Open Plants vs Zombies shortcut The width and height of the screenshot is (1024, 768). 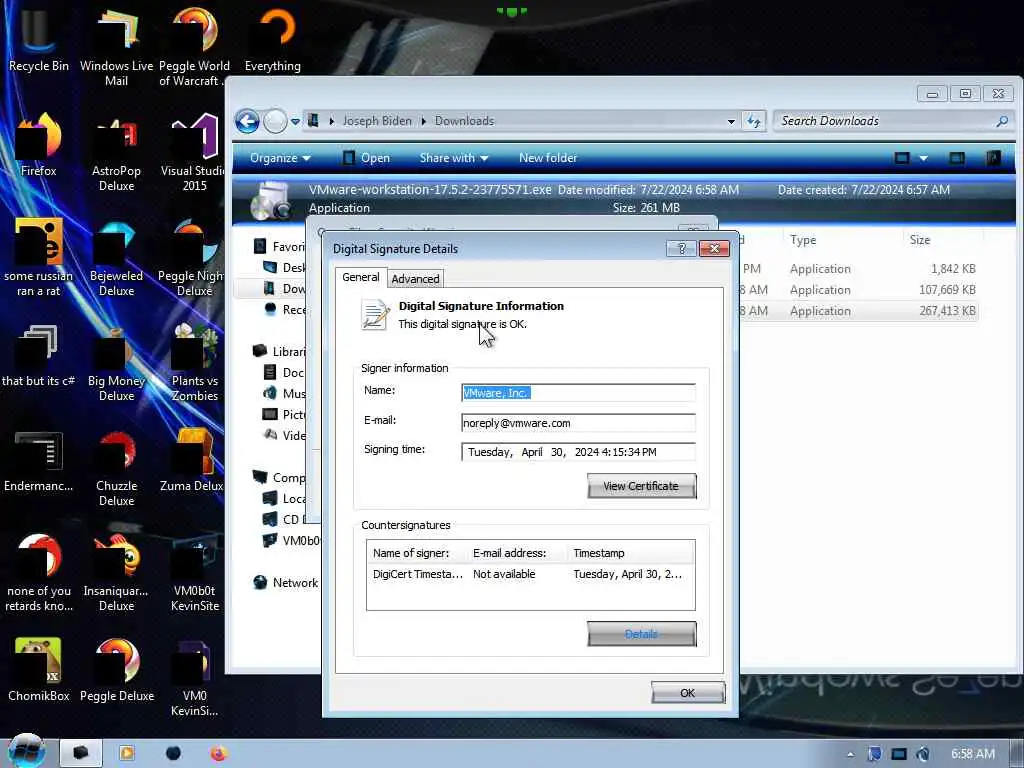tap(194, 362)
